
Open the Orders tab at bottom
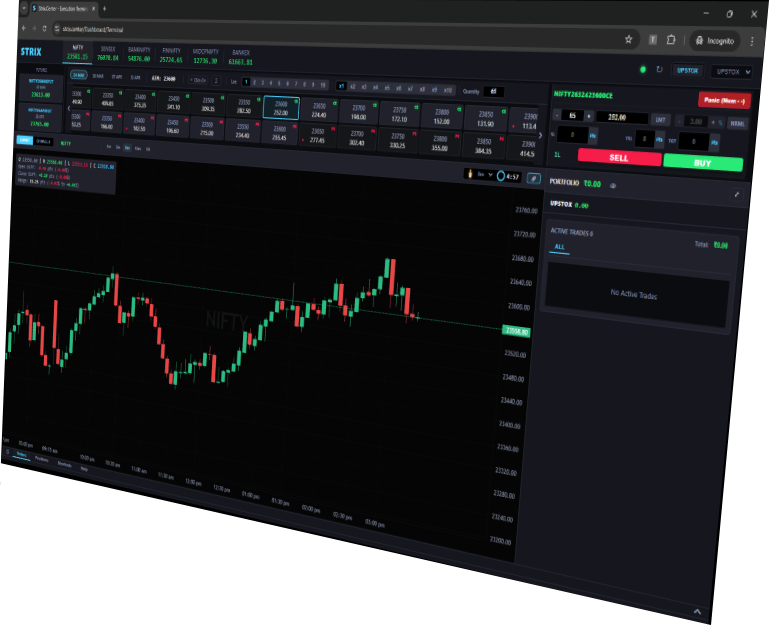coord(22,454)
